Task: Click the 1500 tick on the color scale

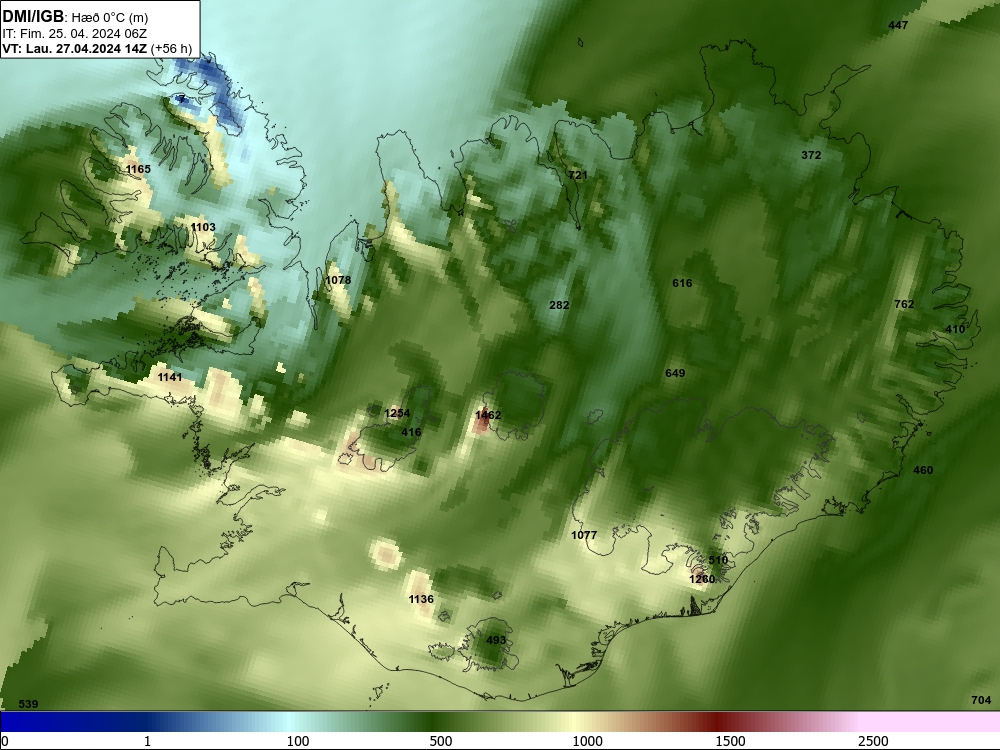Action: [730, 741]
